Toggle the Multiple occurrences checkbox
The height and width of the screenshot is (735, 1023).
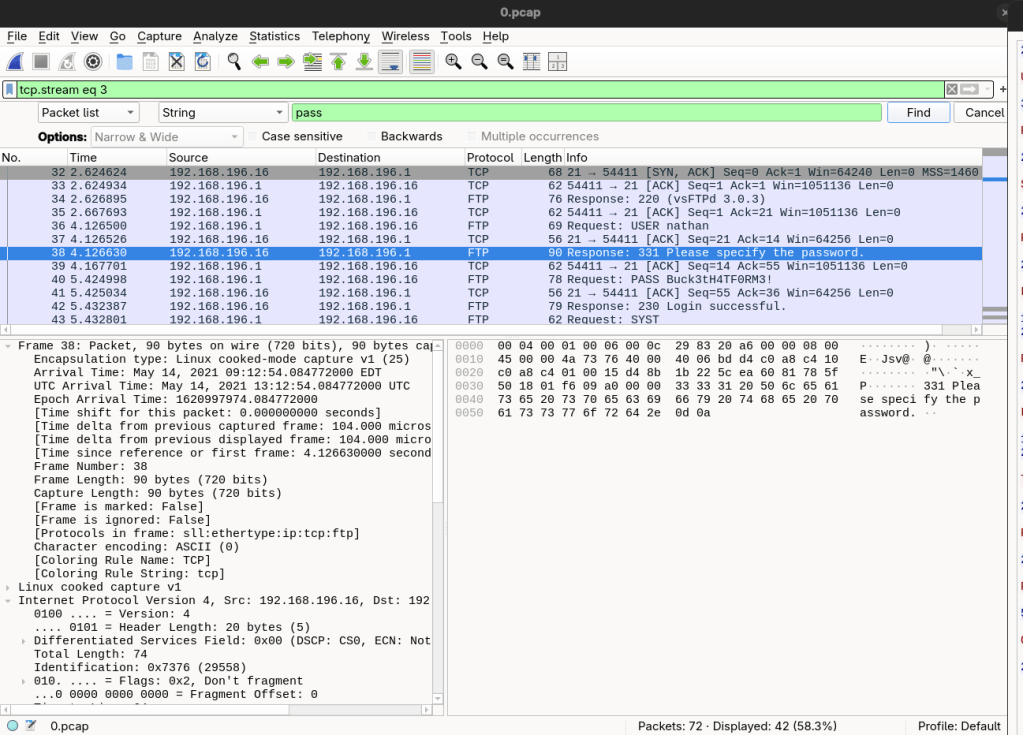coord(473,137)
